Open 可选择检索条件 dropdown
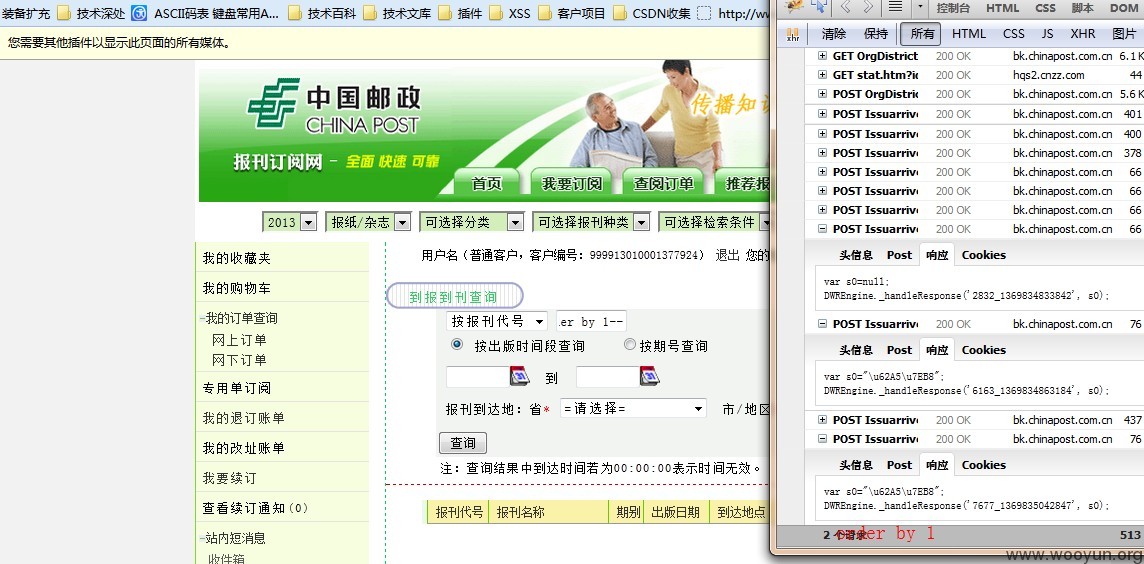This screenshot has height=564, width=1144. (716, 223)
